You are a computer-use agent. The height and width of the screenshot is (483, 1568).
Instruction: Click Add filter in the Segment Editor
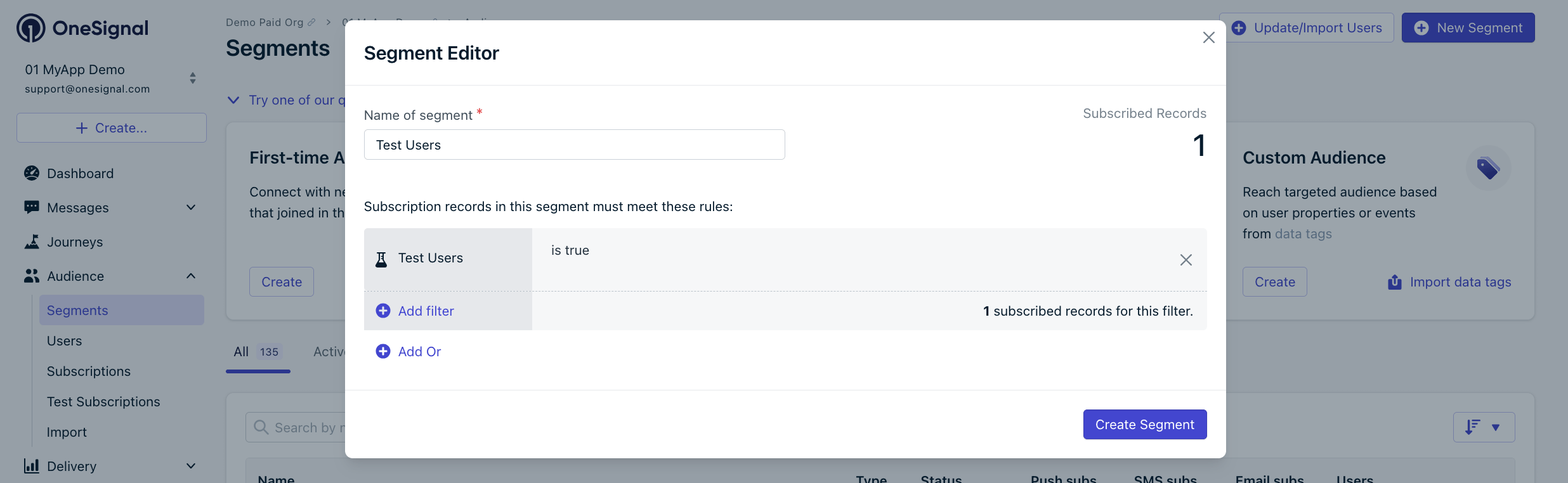point(426,311)
